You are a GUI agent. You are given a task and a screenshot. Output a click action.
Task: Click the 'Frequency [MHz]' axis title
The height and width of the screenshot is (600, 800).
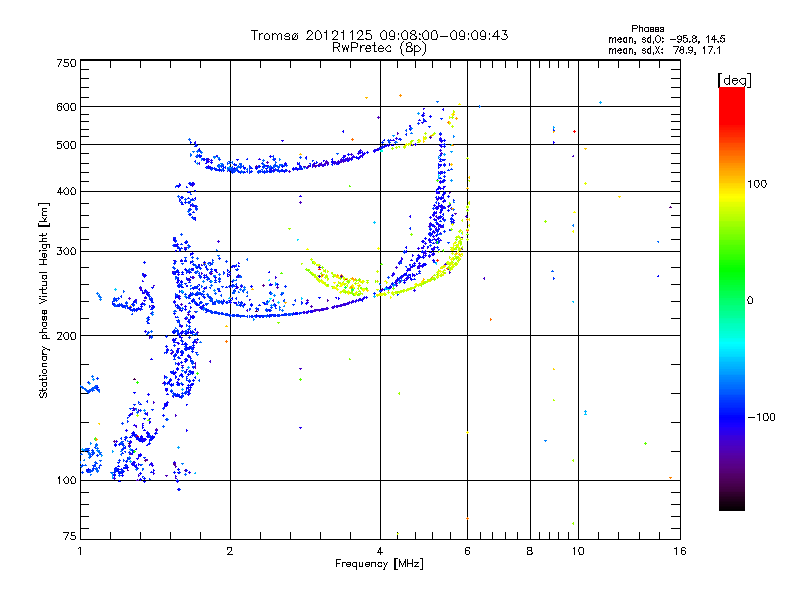(379, 564)
